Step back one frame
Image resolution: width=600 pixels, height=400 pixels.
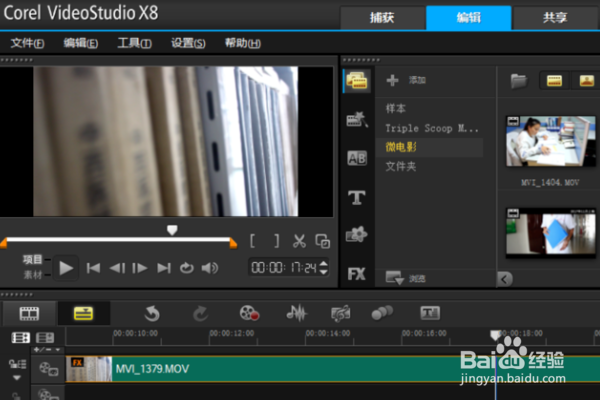117,268
